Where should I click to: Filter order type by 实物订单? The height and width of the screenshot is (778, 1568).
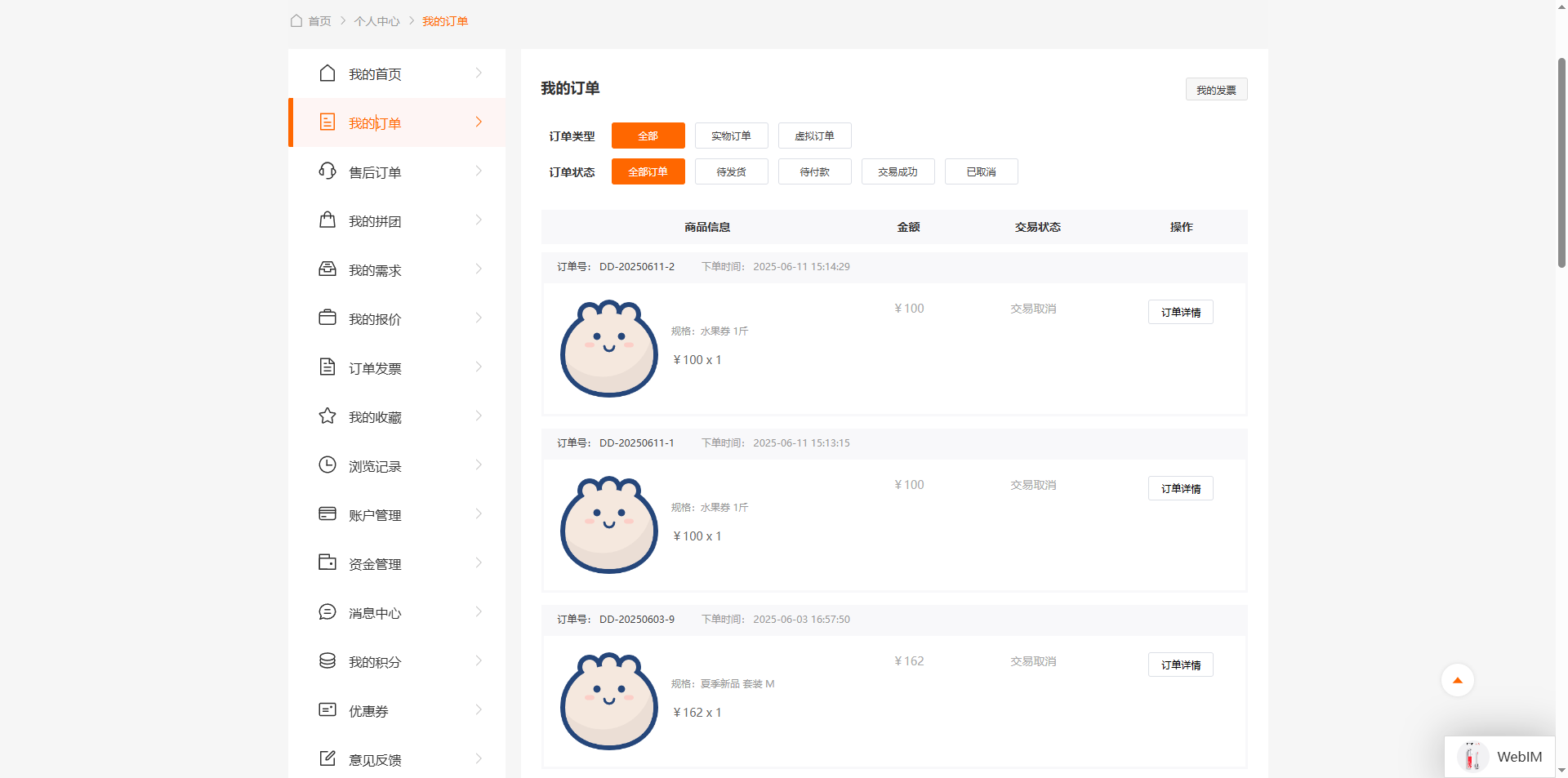pos(731,136)
